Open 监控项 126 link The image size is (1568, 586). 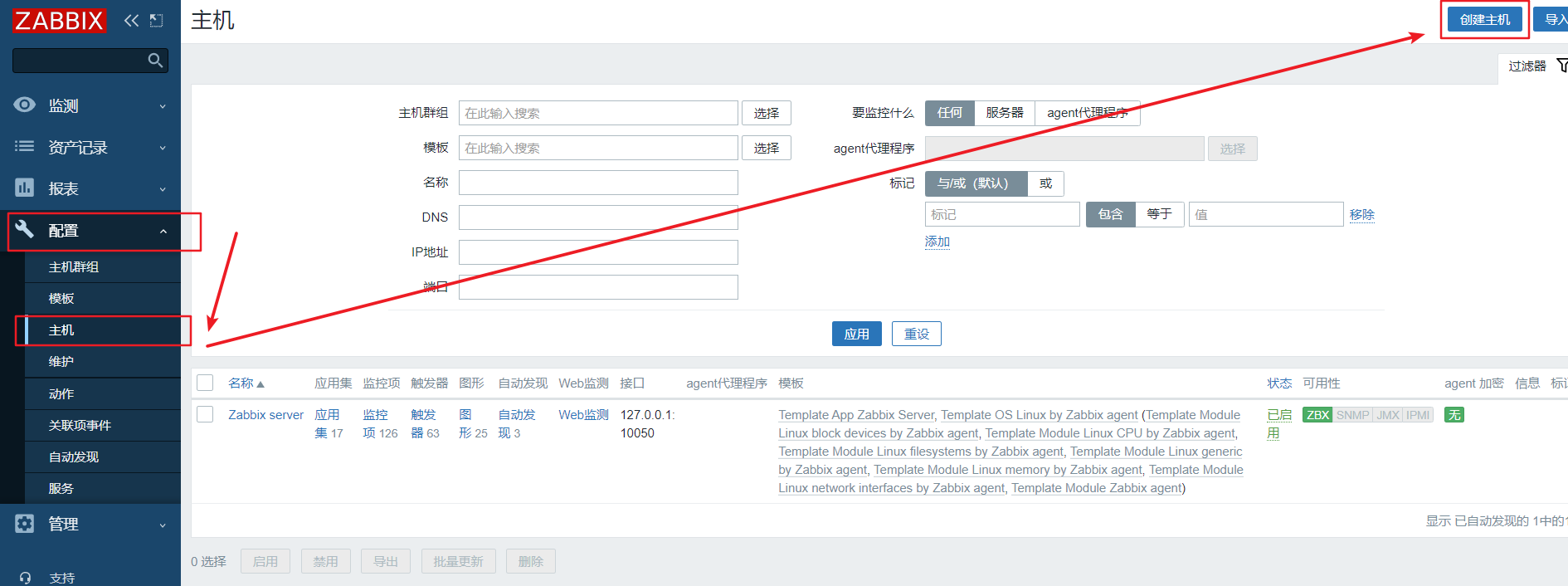(380, 423)
